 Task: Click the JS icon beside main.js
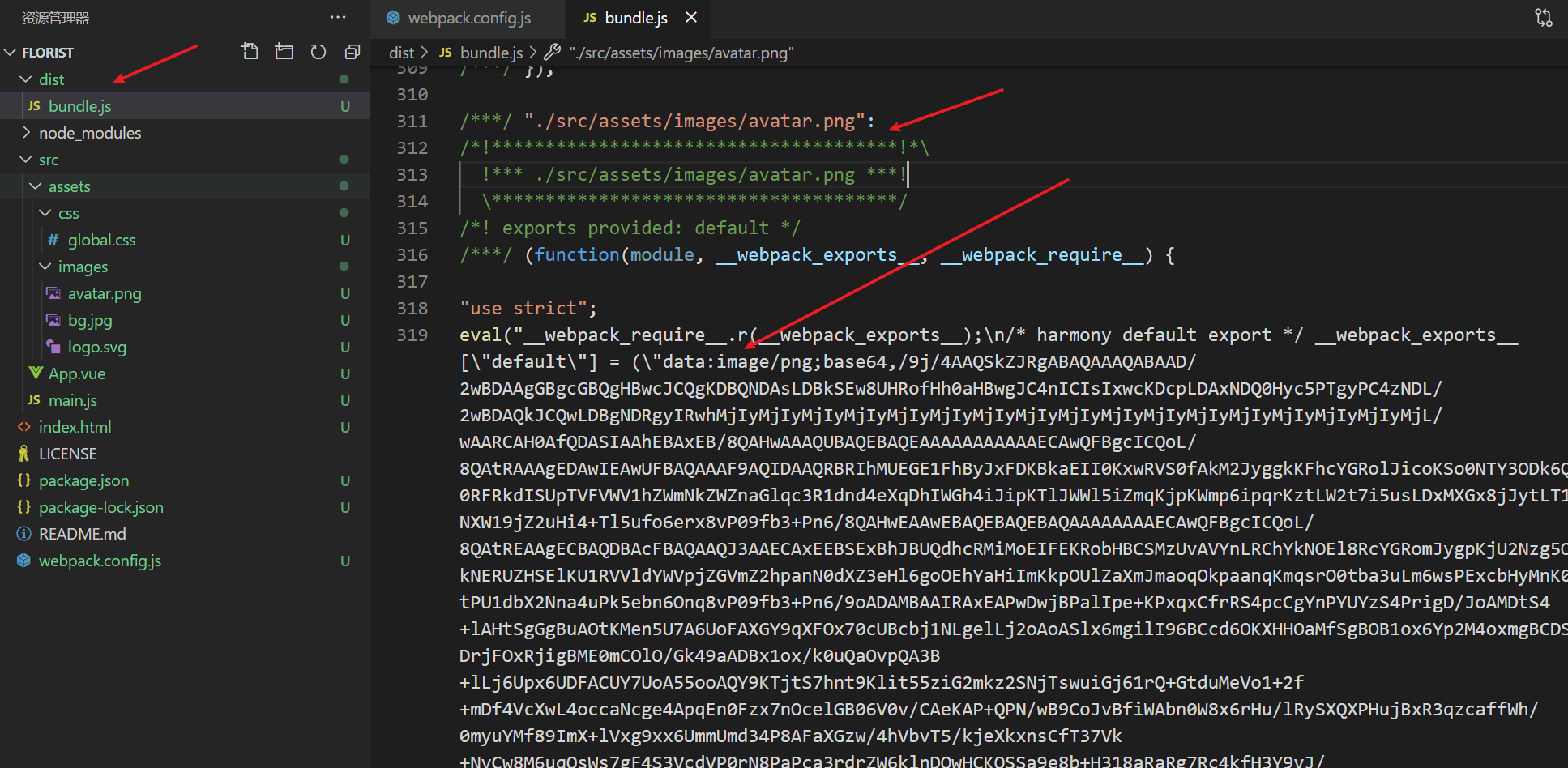[x=34, y=400]
